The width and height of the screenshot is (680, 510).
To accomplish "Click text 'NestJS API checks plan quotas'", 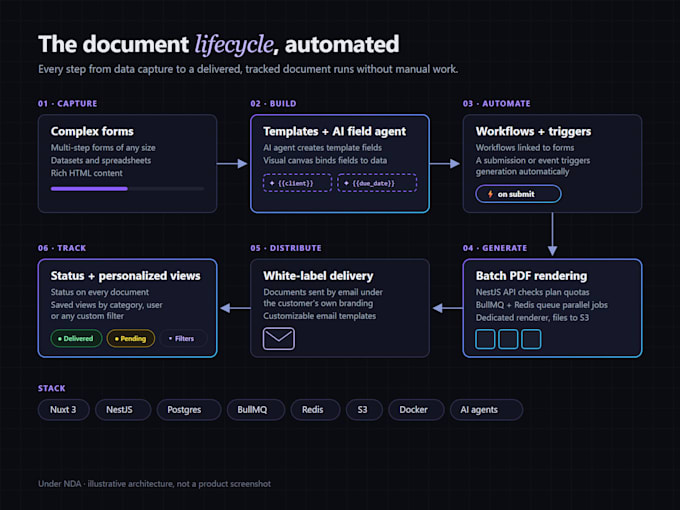I will 532,292.
